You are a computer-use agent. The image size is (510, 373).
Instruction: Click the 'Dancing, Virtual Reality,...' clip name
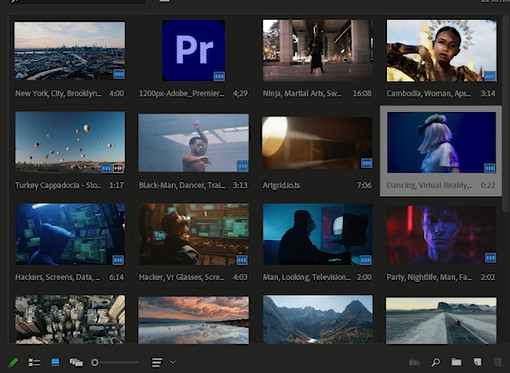pyautogui.click(x=429, y=185)
